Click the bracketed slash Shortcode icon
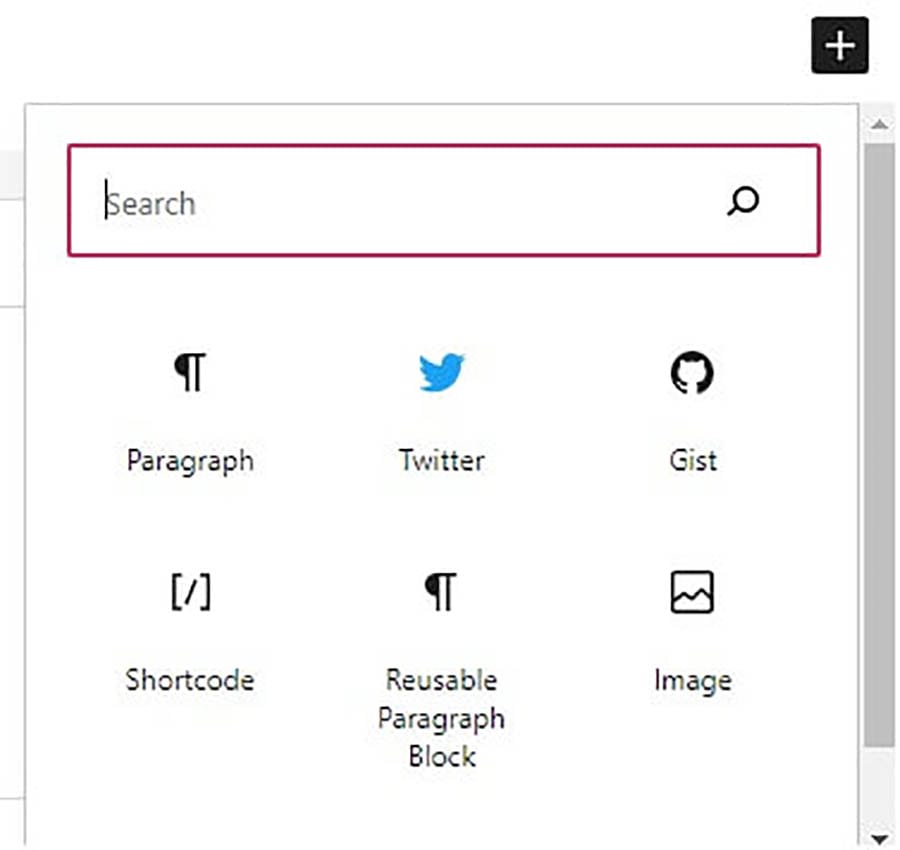 190,591
